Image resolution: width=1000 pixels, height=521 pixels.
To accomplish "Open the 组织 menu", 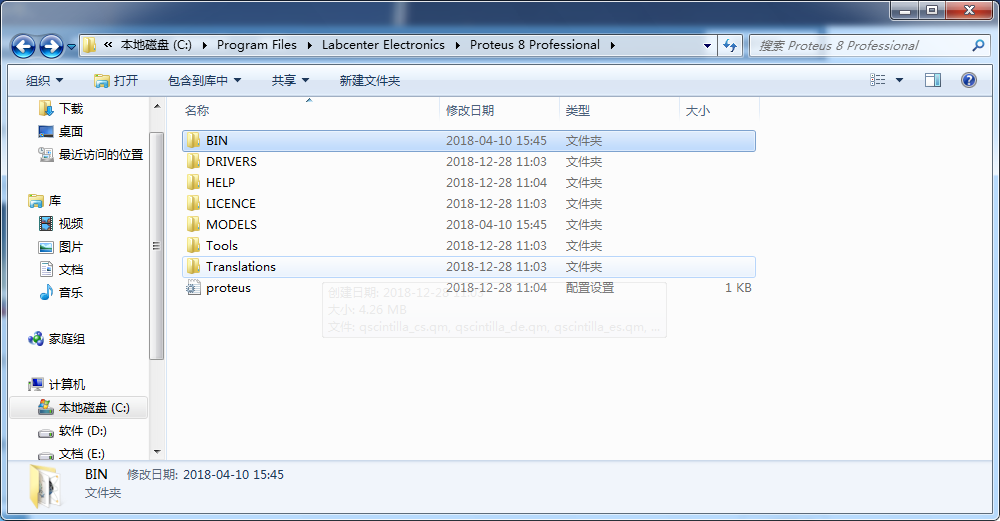I will 44,80.
